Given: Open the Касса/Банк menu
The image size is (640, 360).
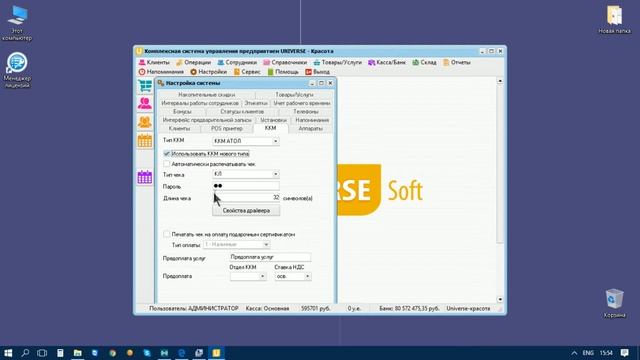Looking at the screenshot, I should coord(387,62).
